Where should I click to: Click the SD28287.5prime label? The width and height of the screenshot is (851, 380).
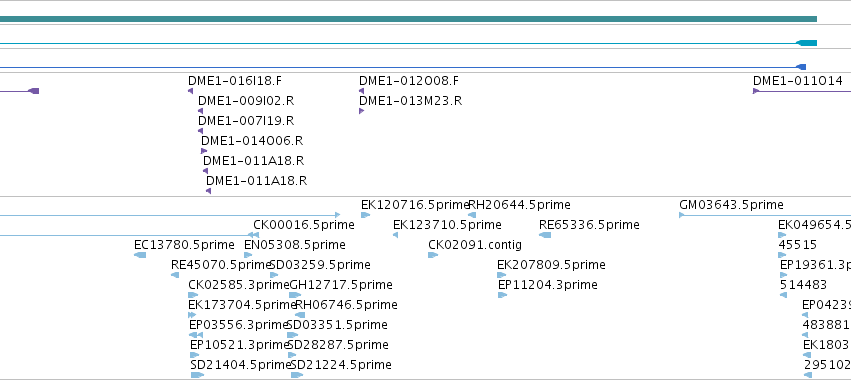(x=338, y=345)
